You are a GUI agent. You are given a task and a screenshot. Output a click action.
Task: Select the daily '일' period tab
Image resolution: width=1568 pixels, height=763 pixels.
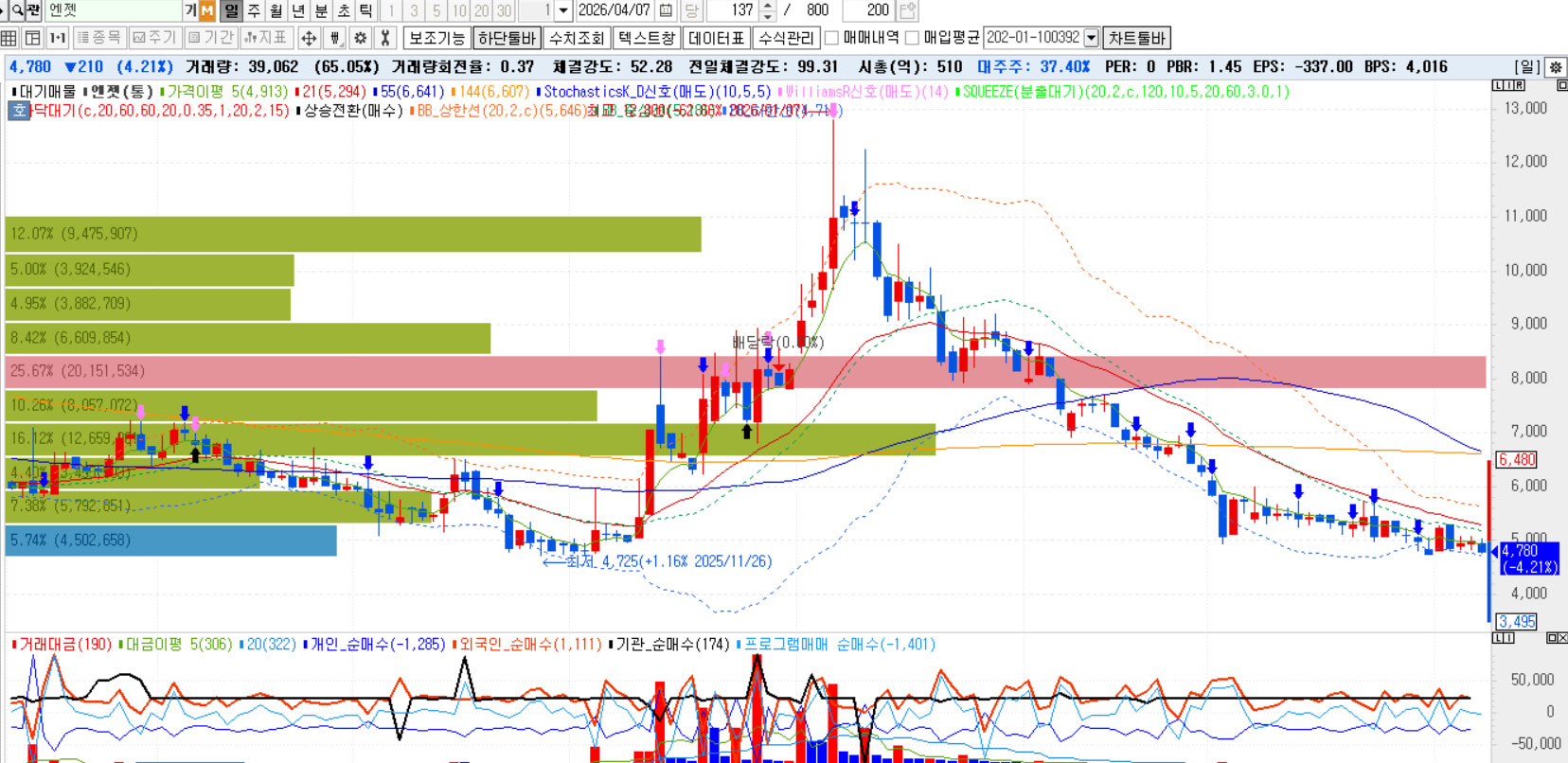pyautogui.click(x=231, y=10)
